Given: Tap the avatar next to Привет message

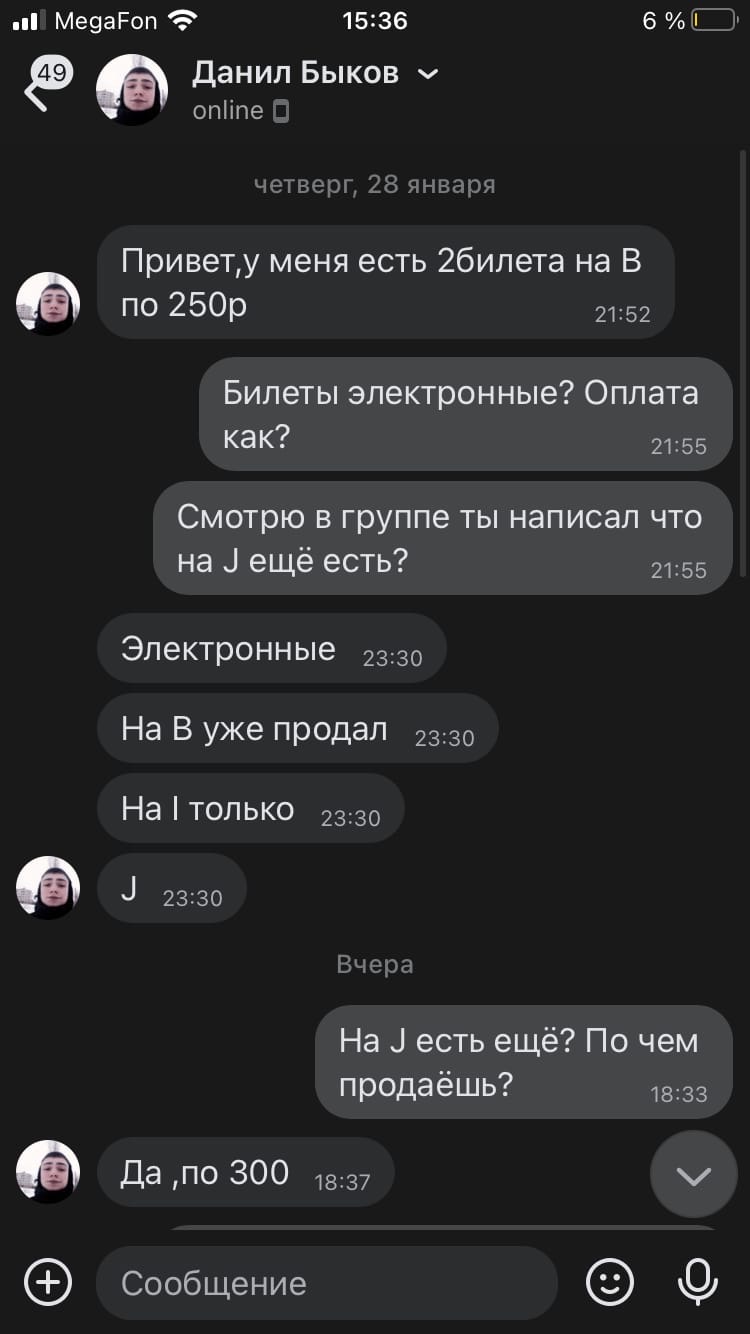Looking at the screenshot, I should click(x=48, y=303).
